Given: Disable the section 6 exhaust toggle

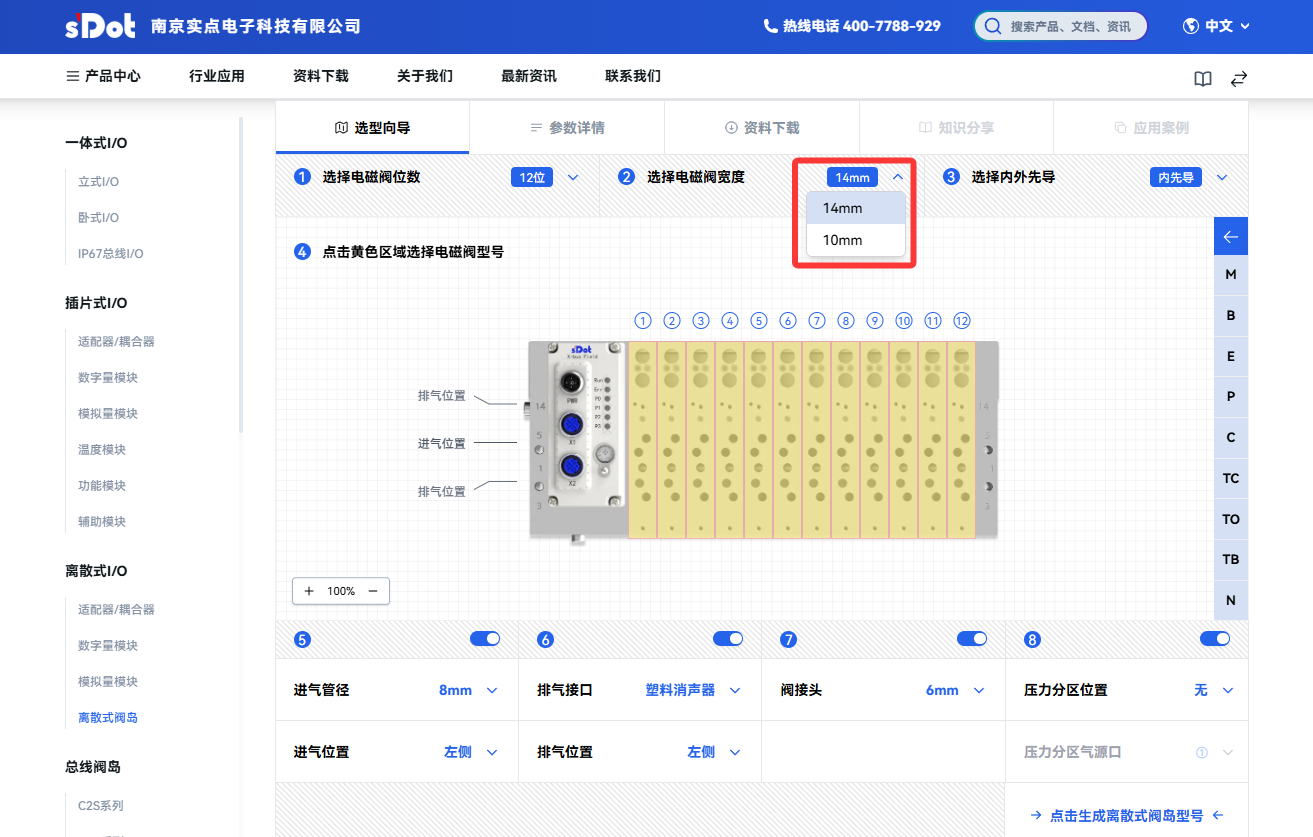Looking at the screenshot, I should point(728,639).
